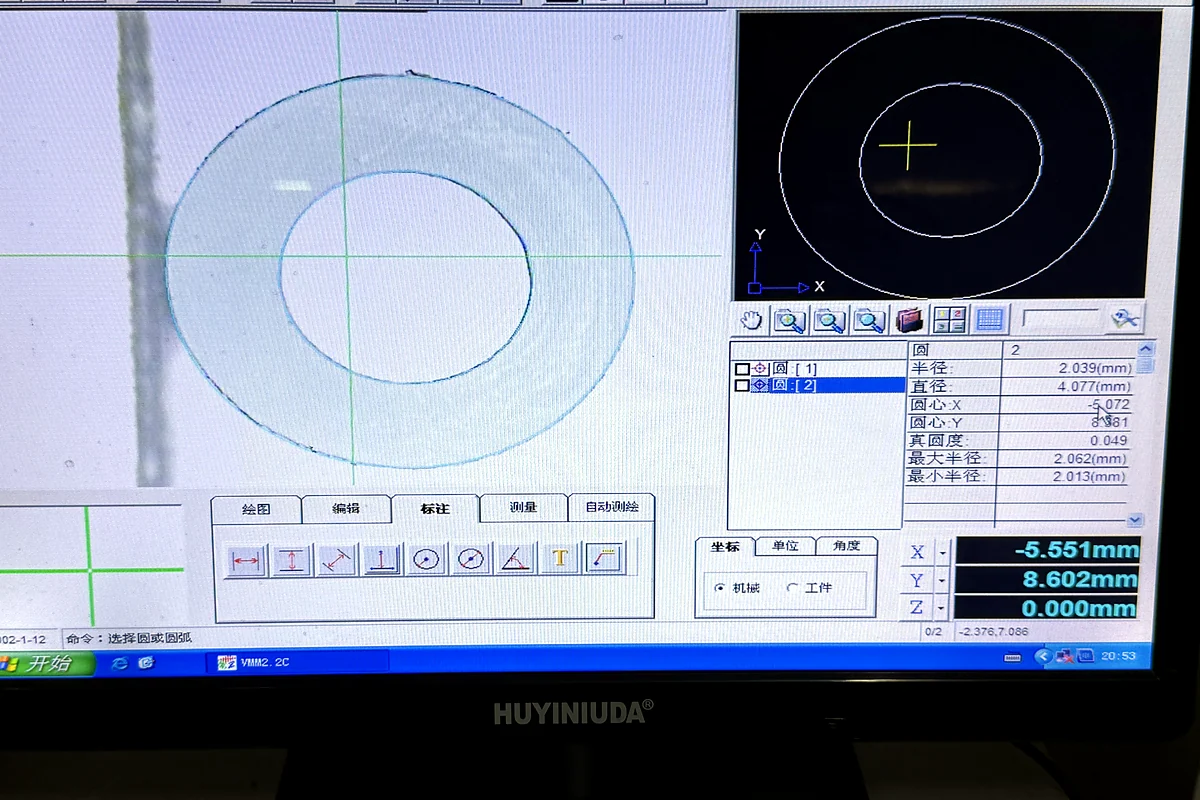Viewport: 1200px width, 800px height.
Task: Open the 开始 Start menu
Action: point(46,663)
